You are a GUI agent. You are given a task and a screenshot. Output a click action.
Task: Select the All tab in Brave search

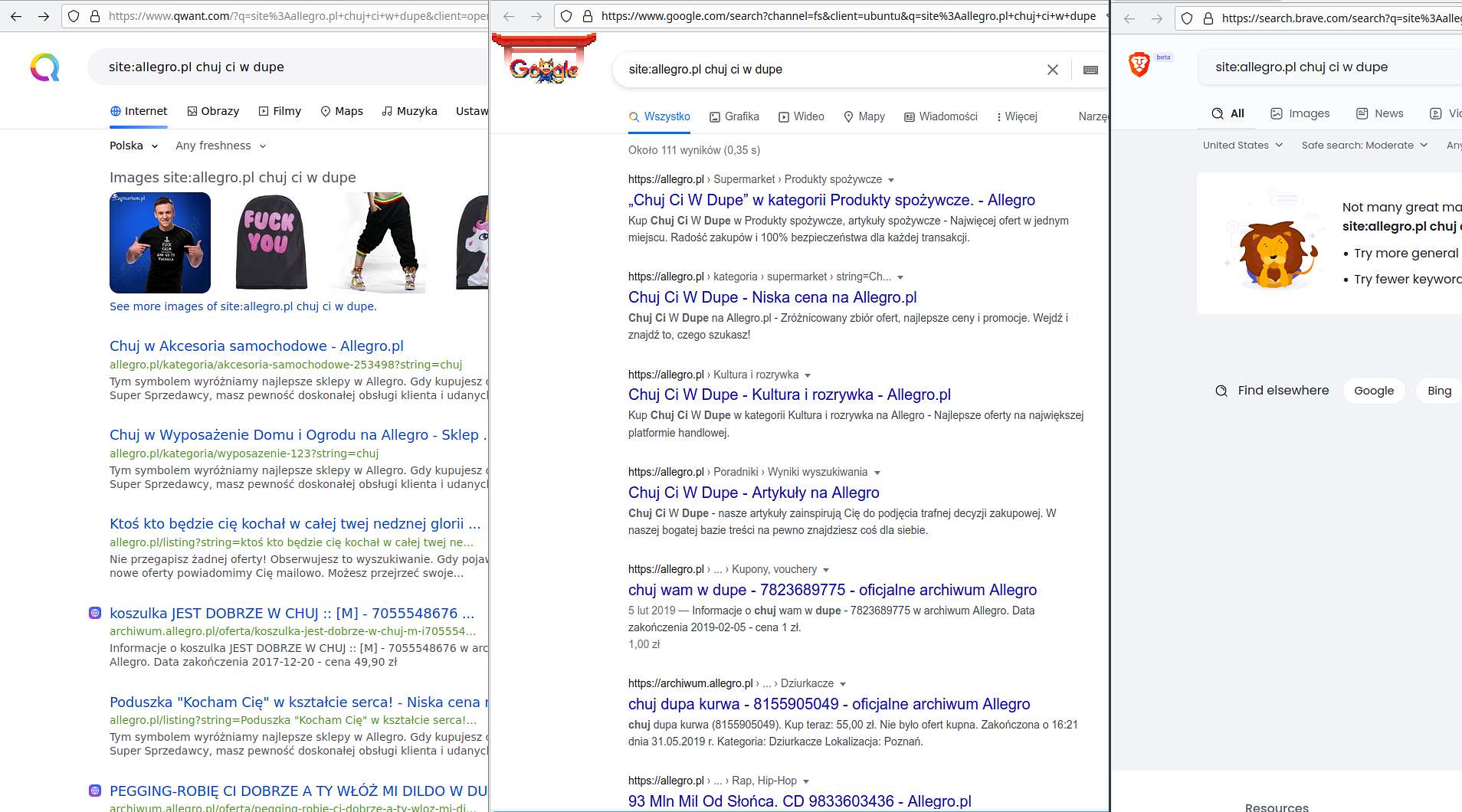click(x=1228, y=113)
